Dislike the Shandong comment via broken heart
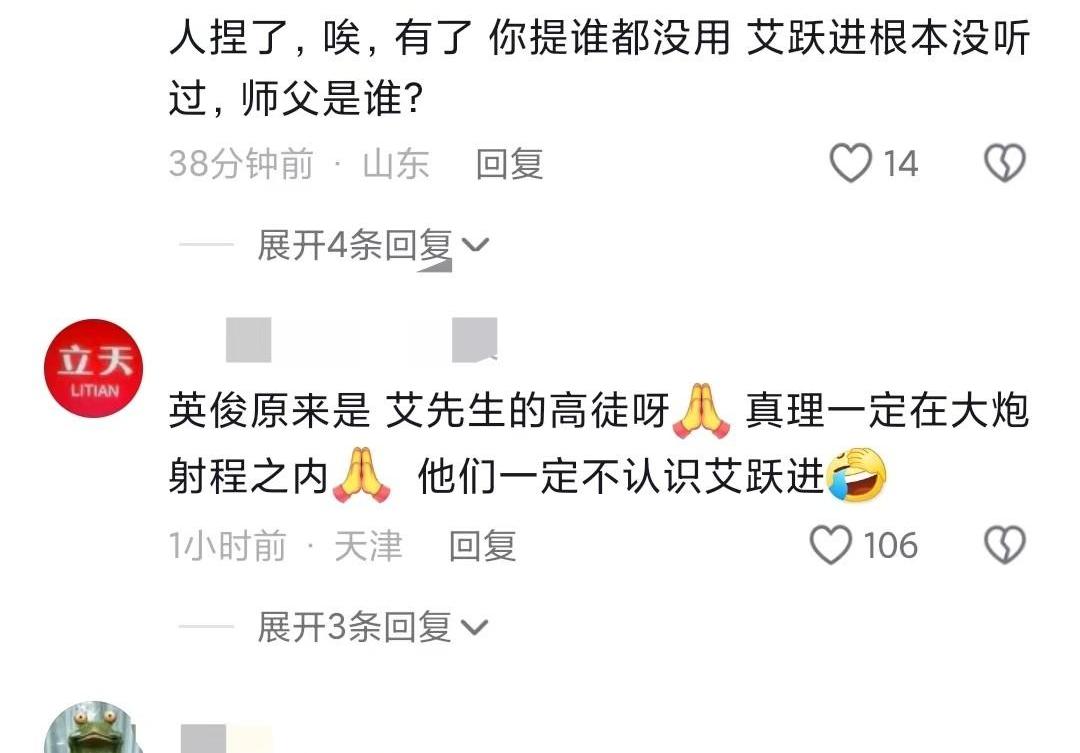Screen dimensions: 1080x753 click(1004, 163)
